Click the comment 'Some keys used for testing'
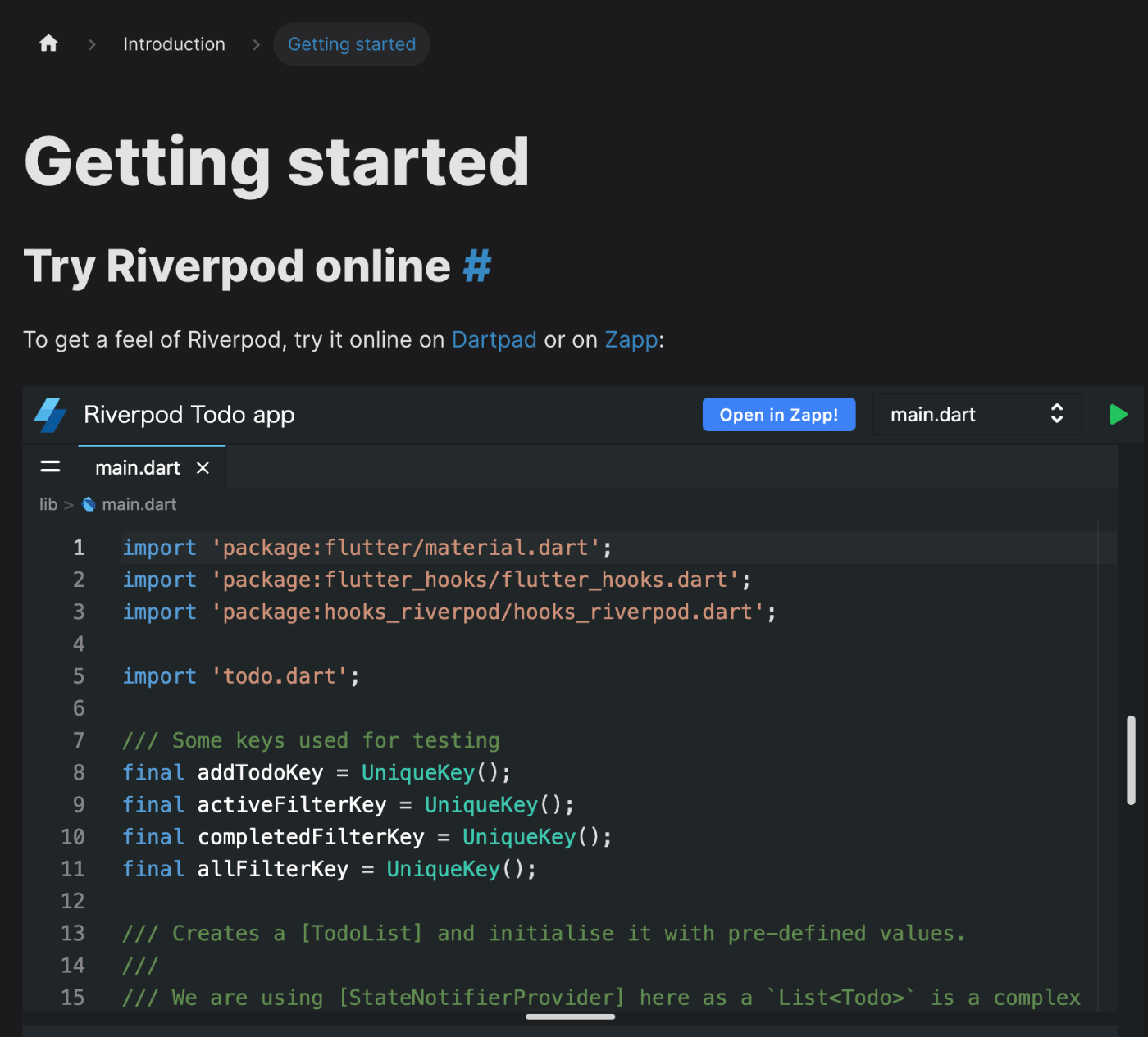Viewport: 1148px width, 1037px height. tap(336, 740)
